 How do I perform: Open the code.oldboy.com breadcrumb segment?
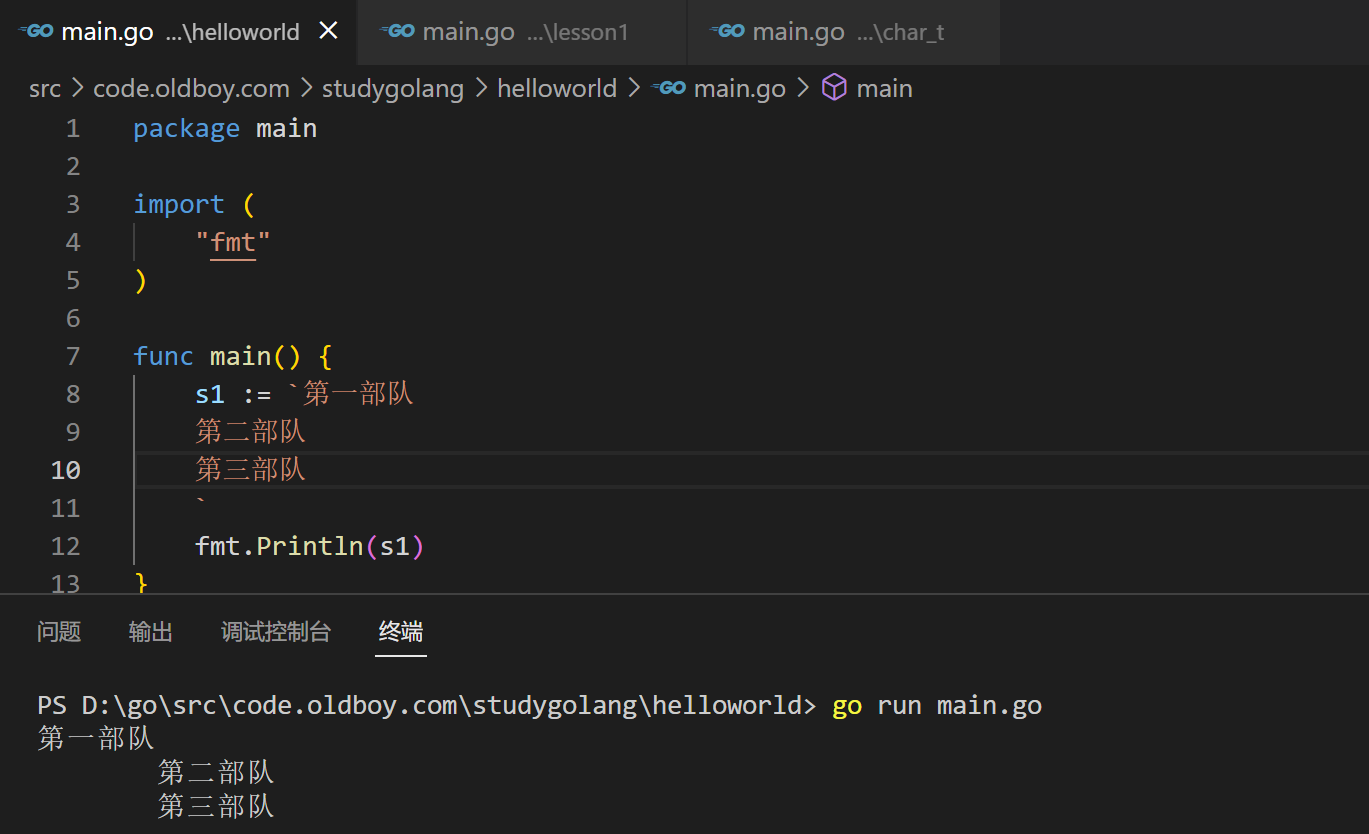191,88
